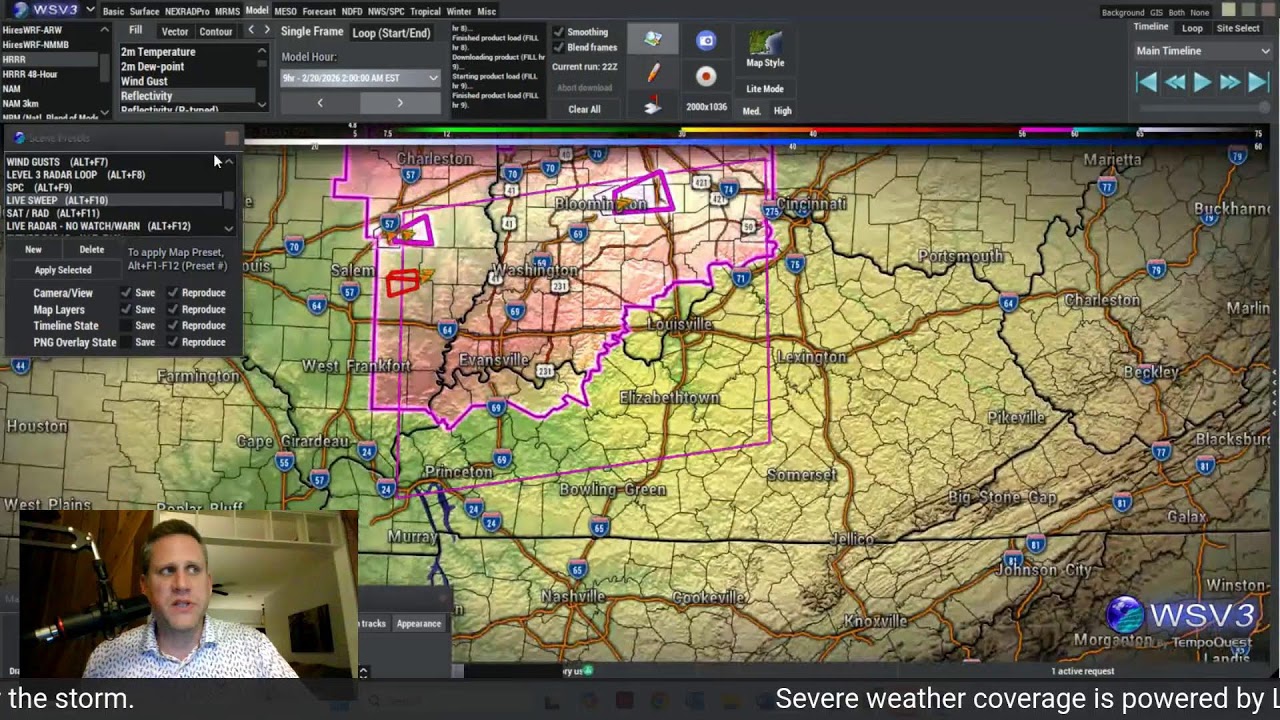Click New preset button
The width and height of the screenshot is (1280, 720).
click(33, 250)
